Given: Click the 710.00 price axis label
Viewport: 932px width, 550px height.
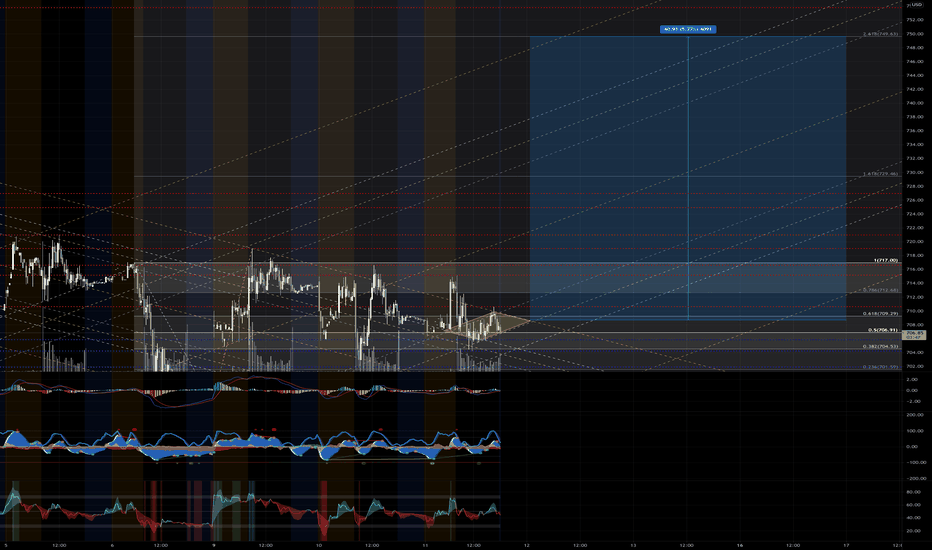Looking at the screenshot, I should [x=914, y=311].
